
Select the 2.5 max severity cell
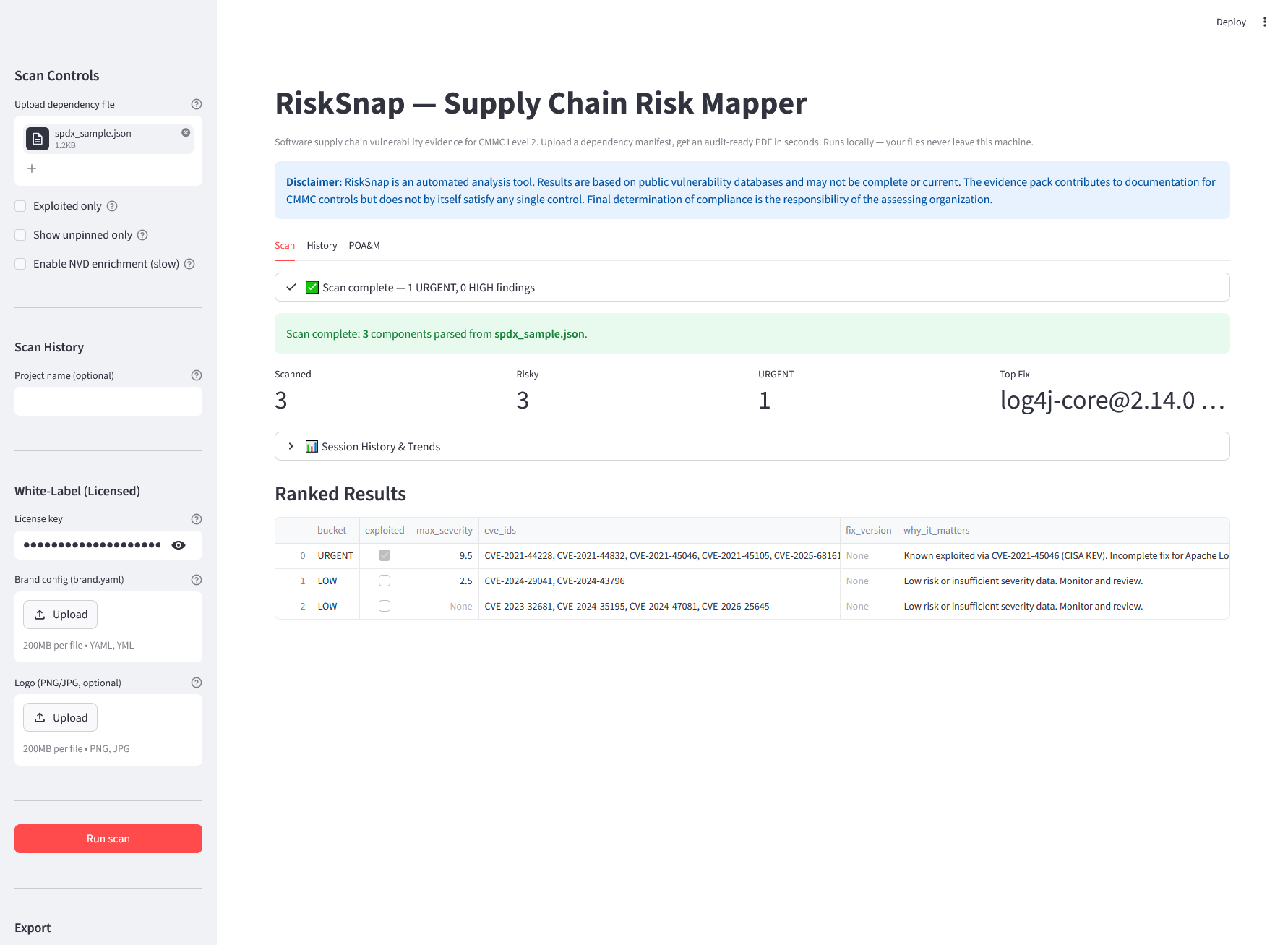pos(445,581)
